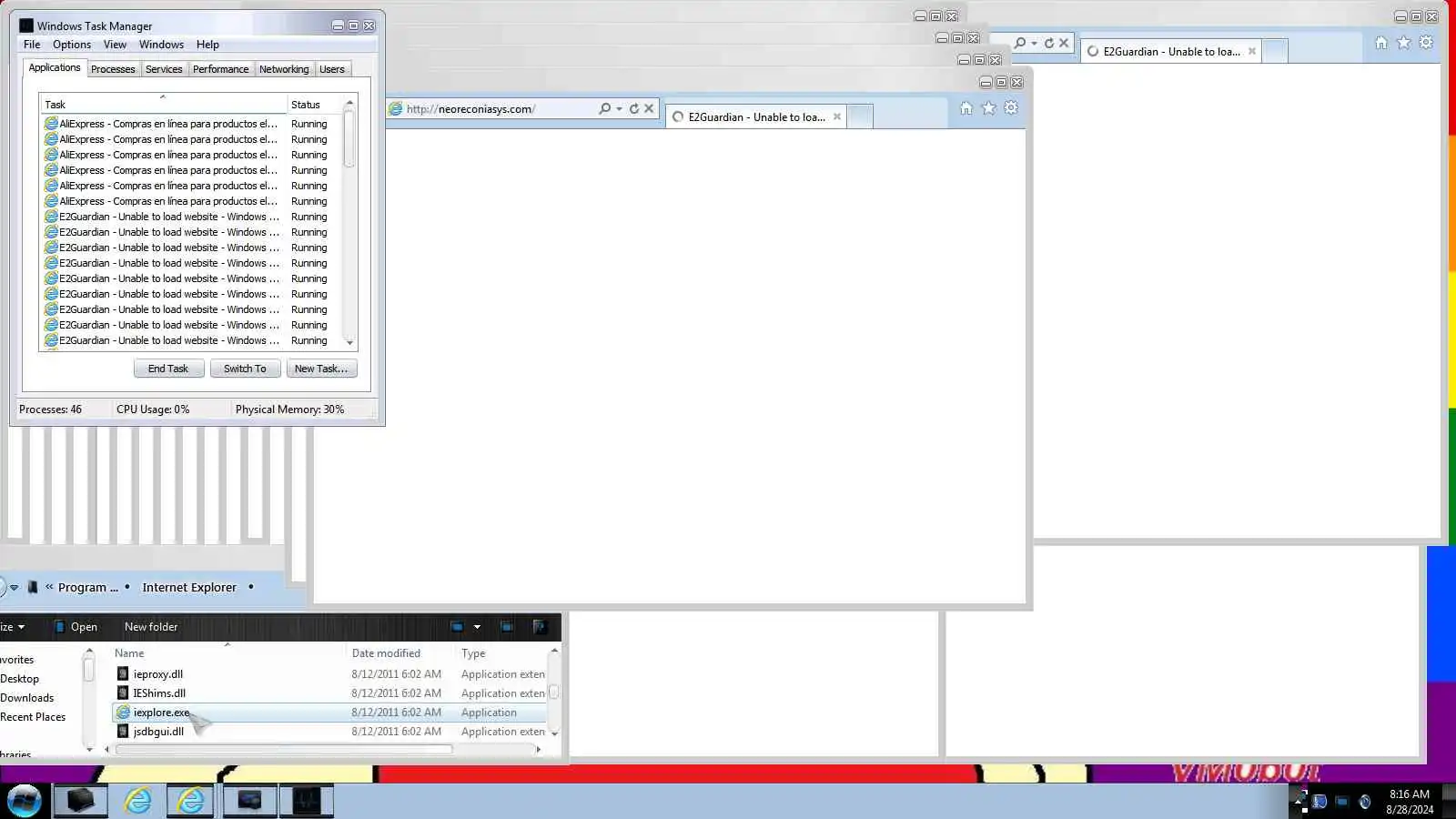Screen dimensions: 1456x819
Task: Click the search magnifier in far-right IE window
Action: tap(1020, 43)
